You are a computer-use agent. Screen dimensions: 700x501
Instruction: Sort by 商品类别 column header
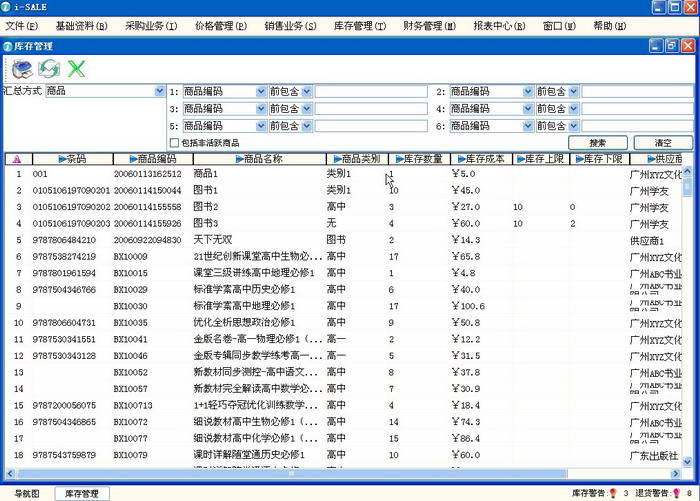[357, 159]
